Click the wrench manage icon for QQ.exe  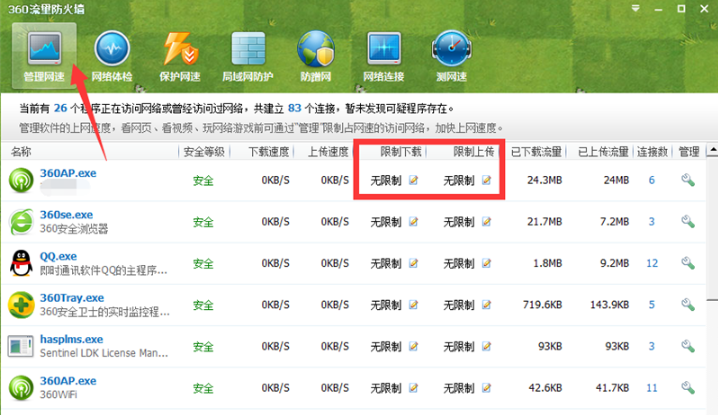coord(687,264)
